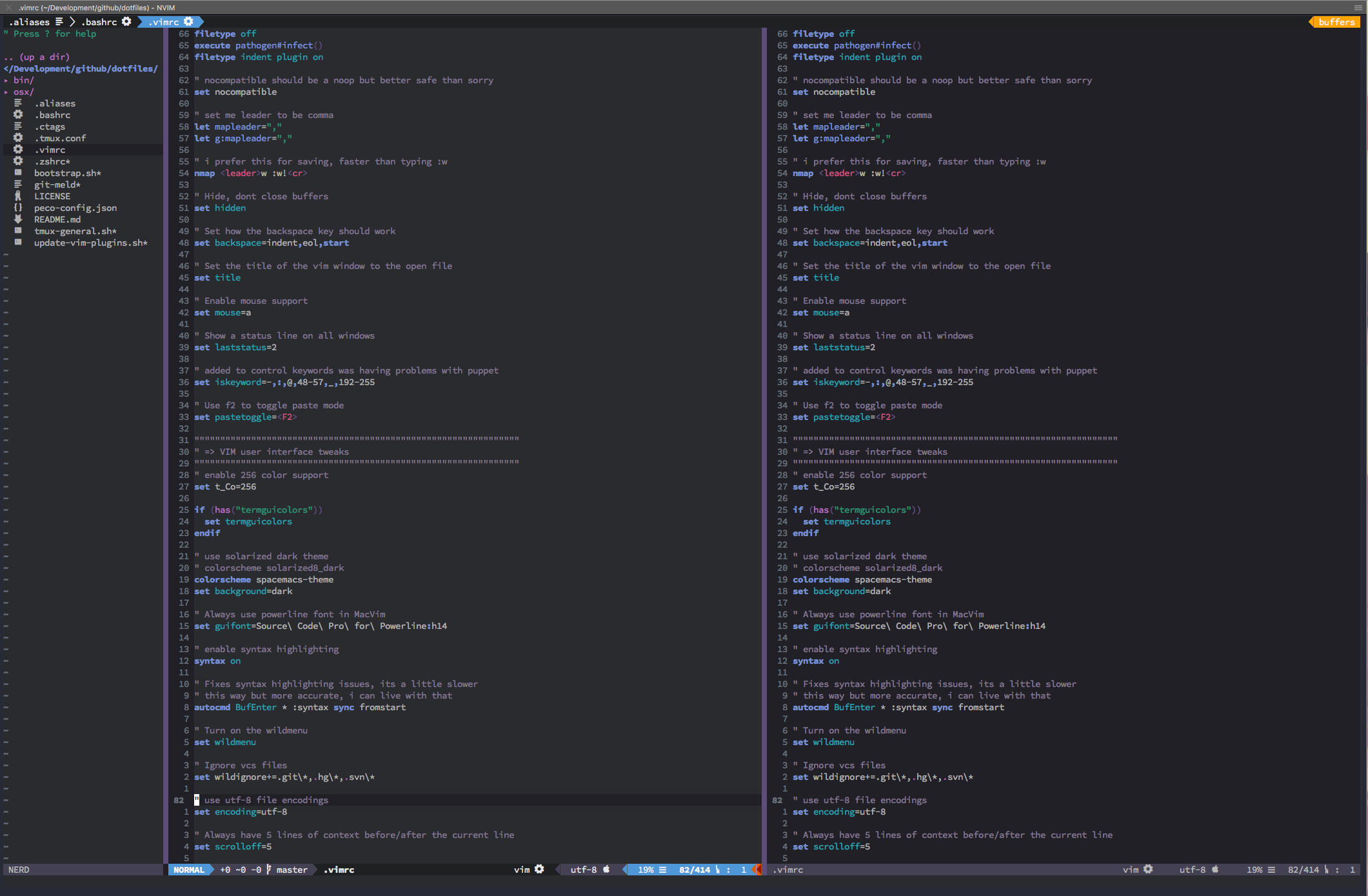Switch to the .aliases buffer tab

point(30,22)
